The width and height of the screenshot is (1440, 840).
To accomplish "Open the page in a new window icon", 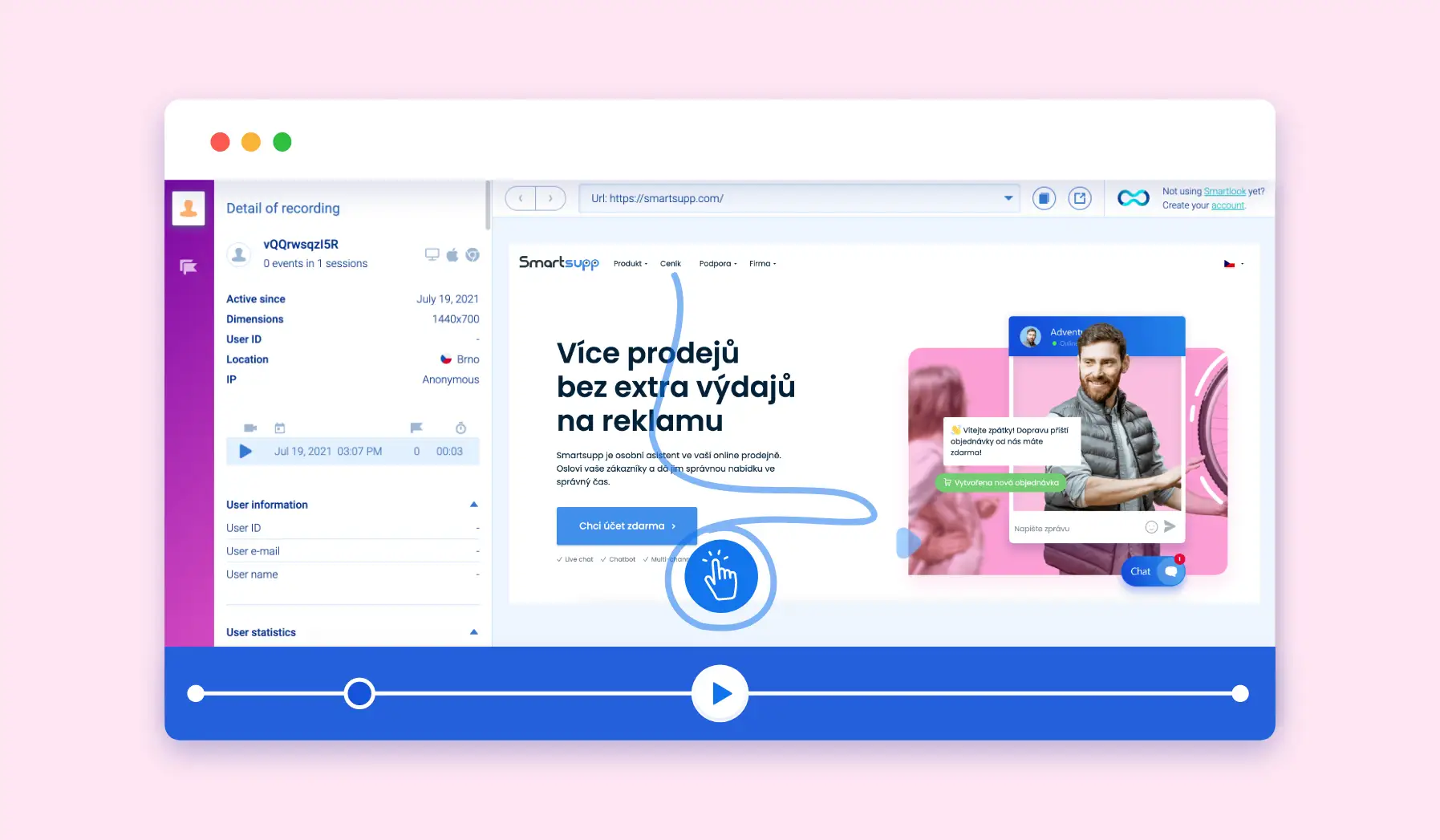I will 1080,198.
